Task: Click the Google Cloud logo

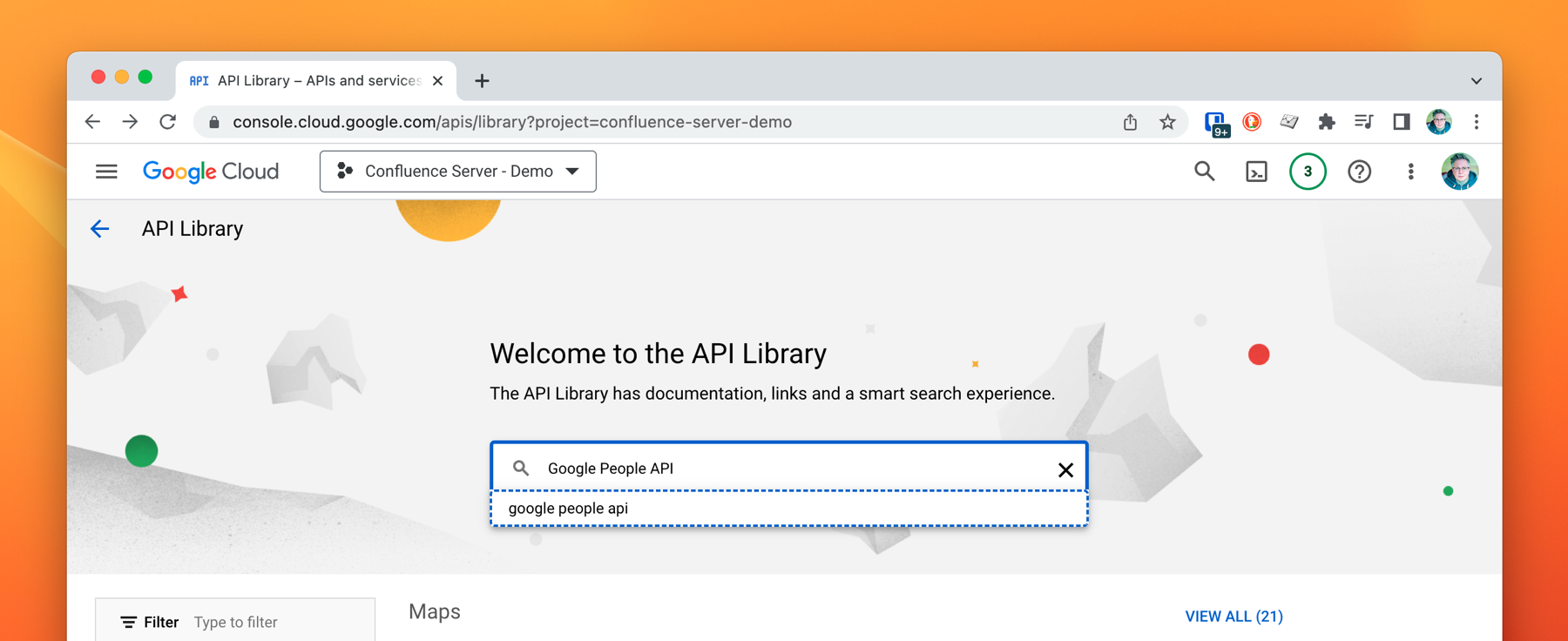Action: 211,172
